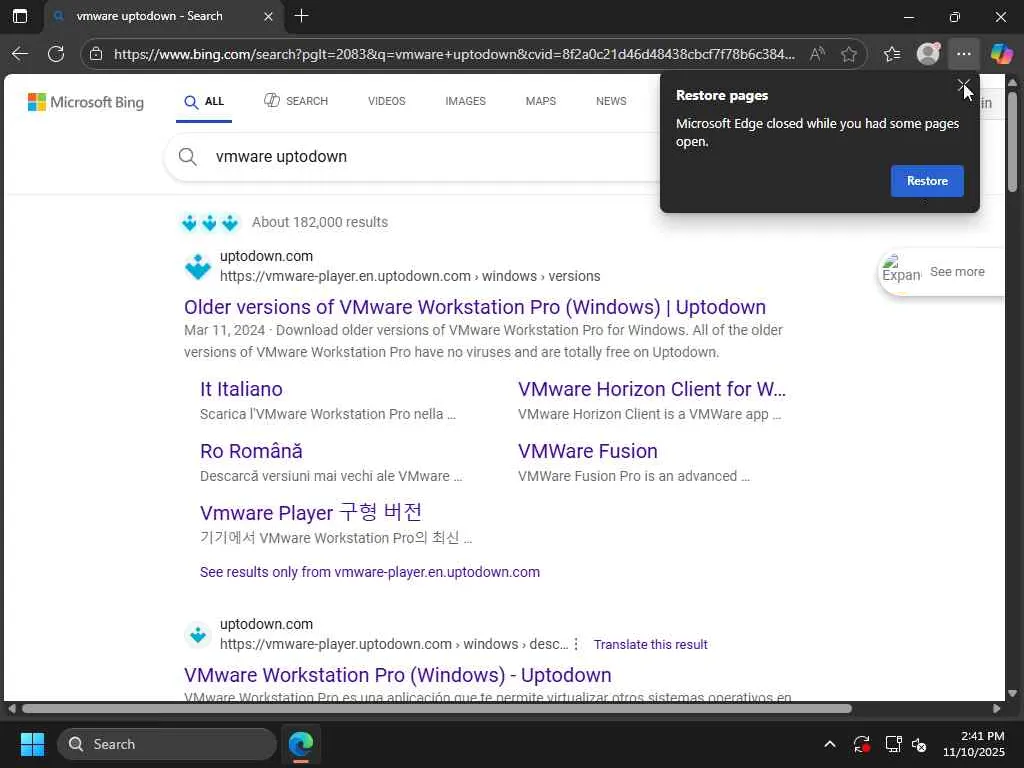1024x768 pixels.
Task: Launch the Copilot sidebar icon
Action: click(x=1001, y=54)
